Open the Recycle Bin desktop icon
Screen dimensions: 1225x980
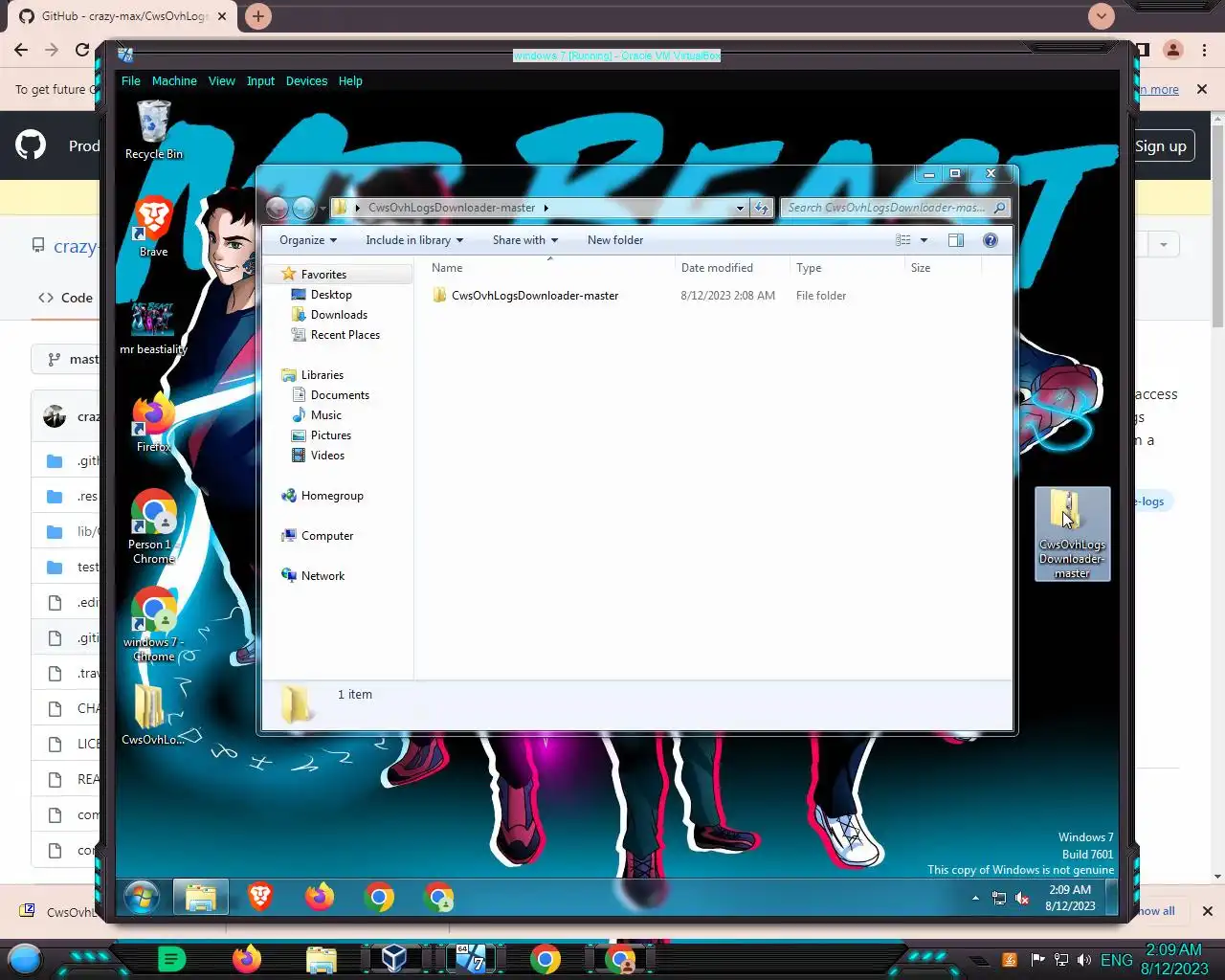point(153,129)
